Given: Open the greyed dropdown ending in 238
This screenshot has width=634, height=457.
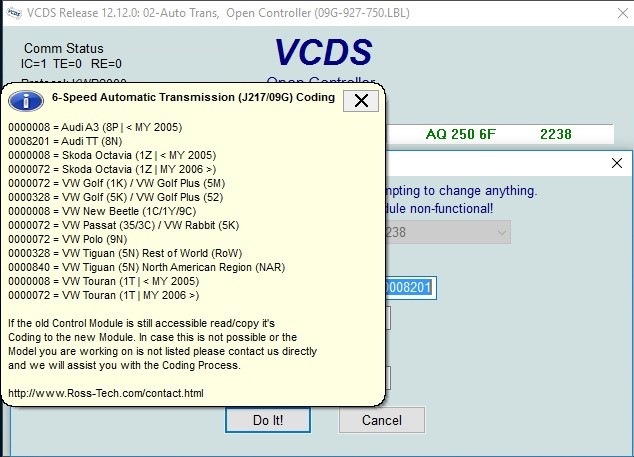Looking at the screenshot, I should (448, 232).
